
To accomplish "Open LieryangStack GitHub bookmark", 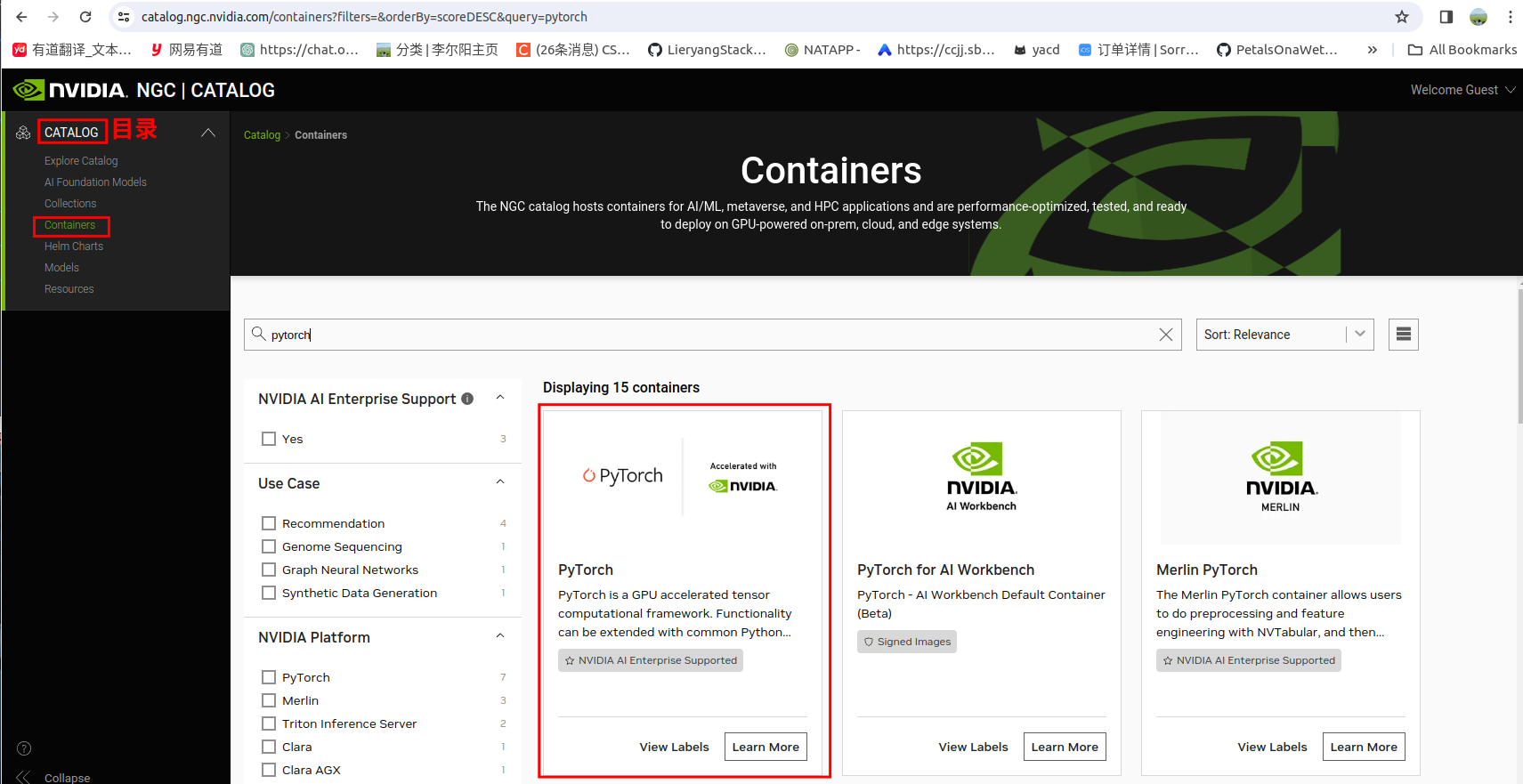I will [708, 50].
